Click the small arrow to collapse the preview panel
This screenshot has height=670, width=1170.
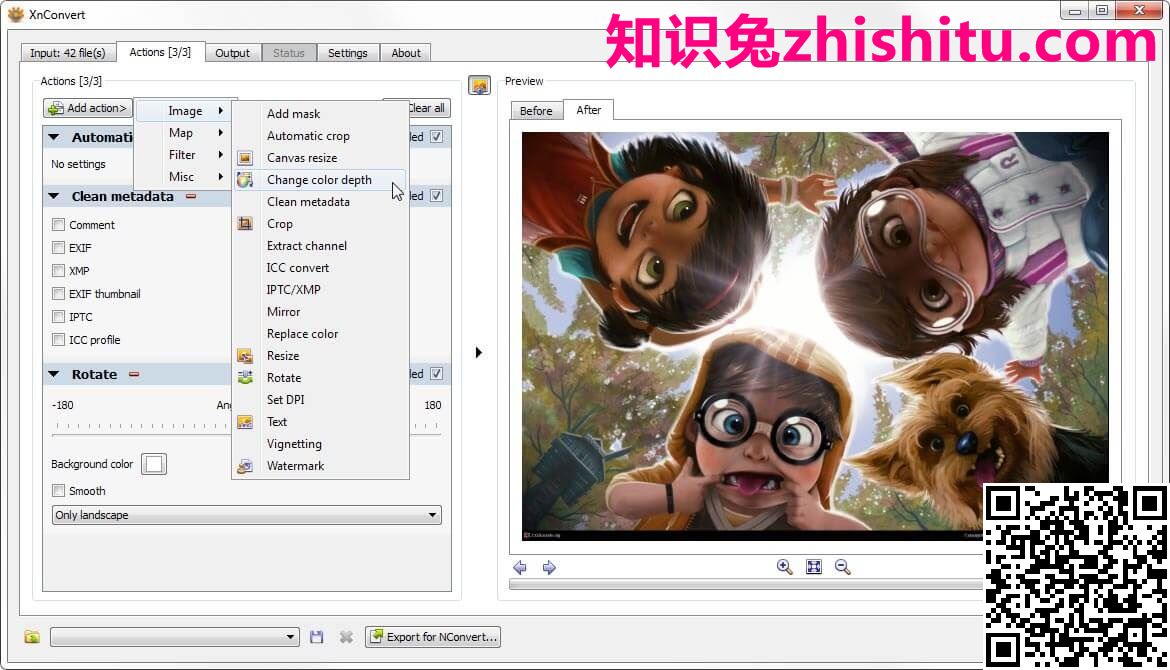tap(478, 352)
